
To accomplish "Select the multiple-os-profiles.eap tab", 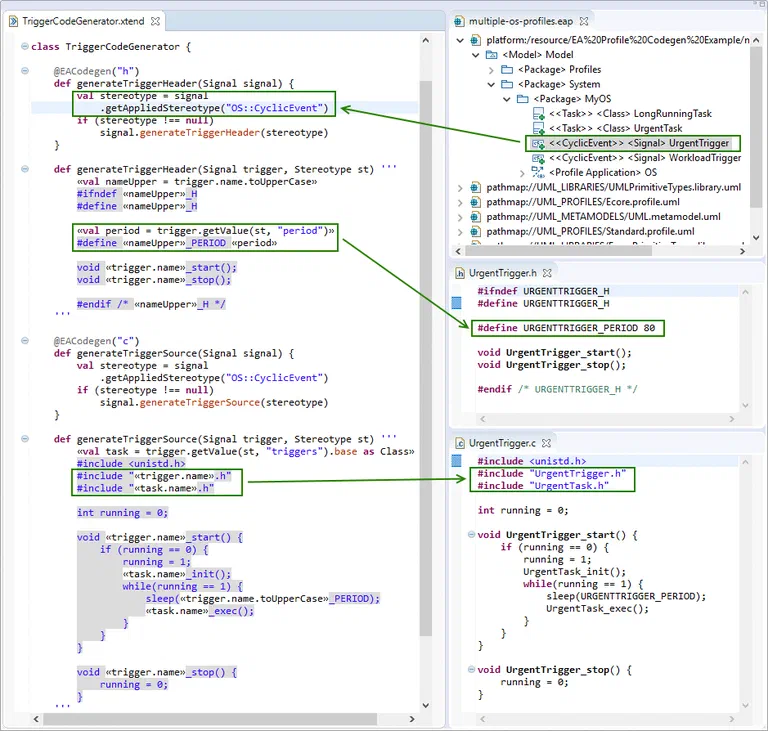I will tap(521, 22).
